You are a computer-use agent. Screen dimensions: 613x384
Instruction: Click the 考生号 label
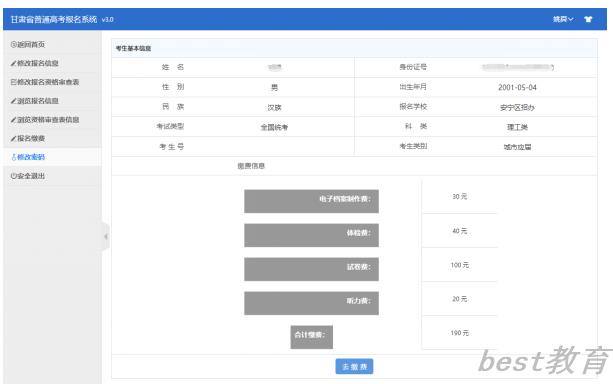[171, 147]
